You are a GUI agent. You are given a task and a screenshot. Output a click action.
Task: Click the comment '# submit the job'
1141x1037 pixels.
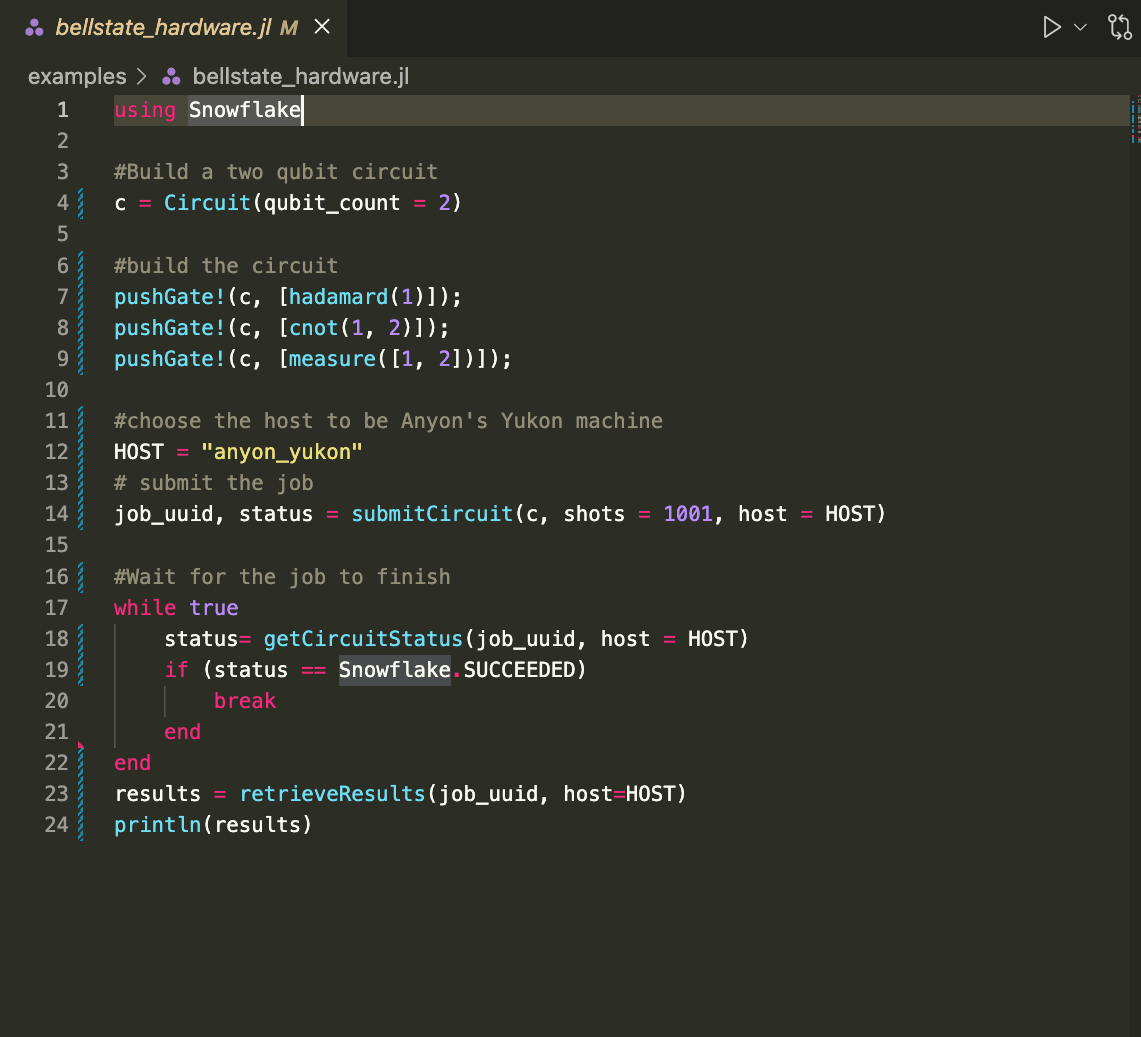coord(214,483)
